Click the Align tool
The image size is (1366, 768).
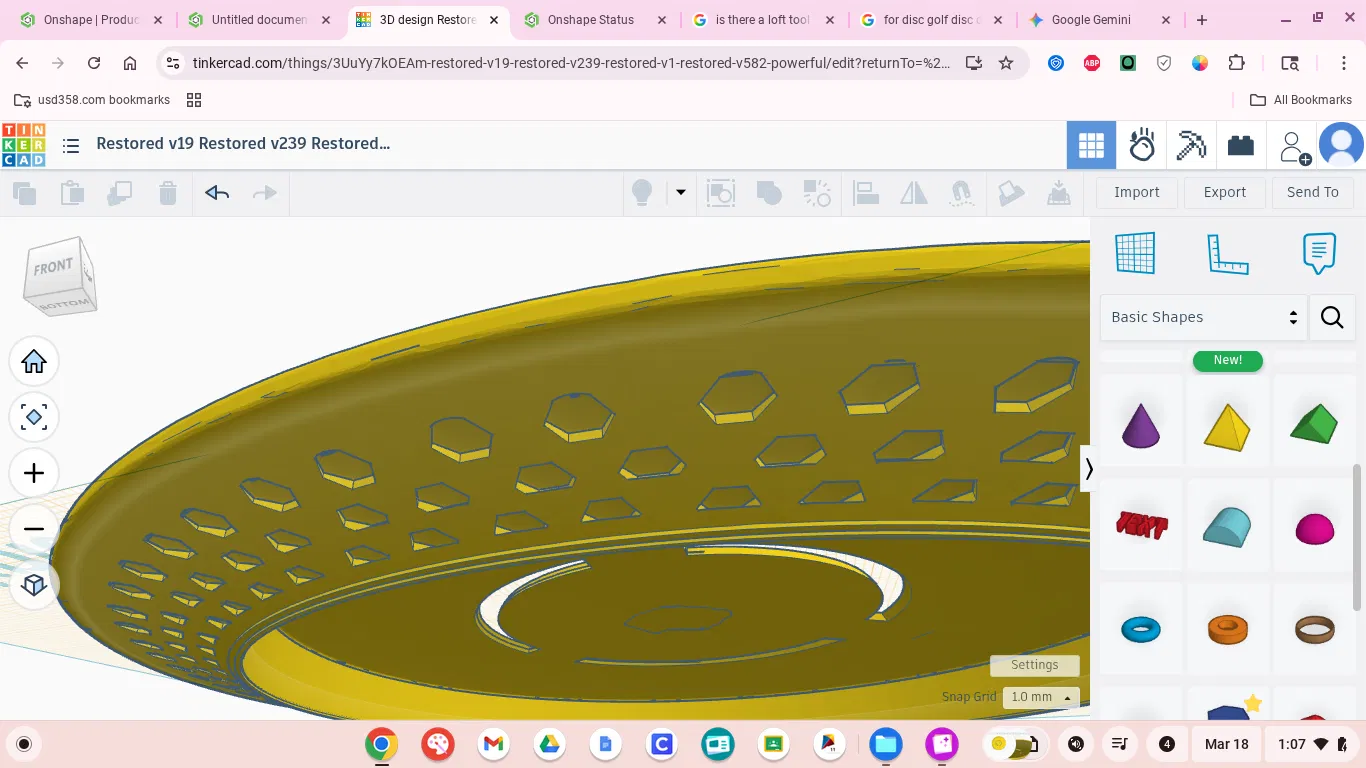(x=866, y=193)
